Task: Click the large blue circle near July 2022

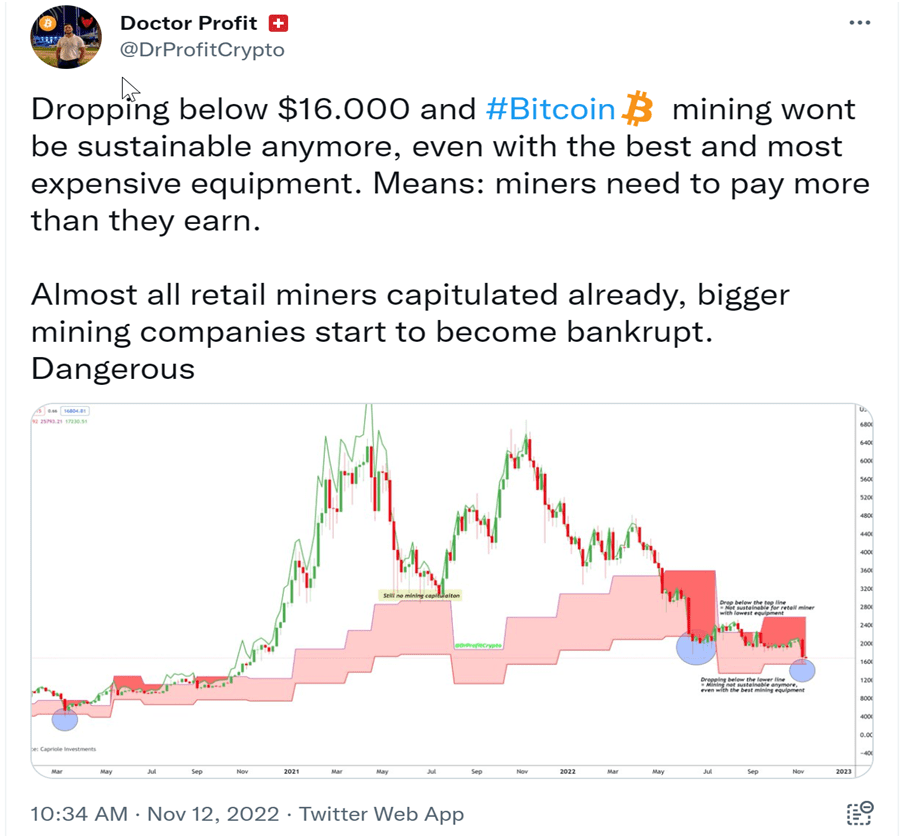Action: tap(696, 647)
